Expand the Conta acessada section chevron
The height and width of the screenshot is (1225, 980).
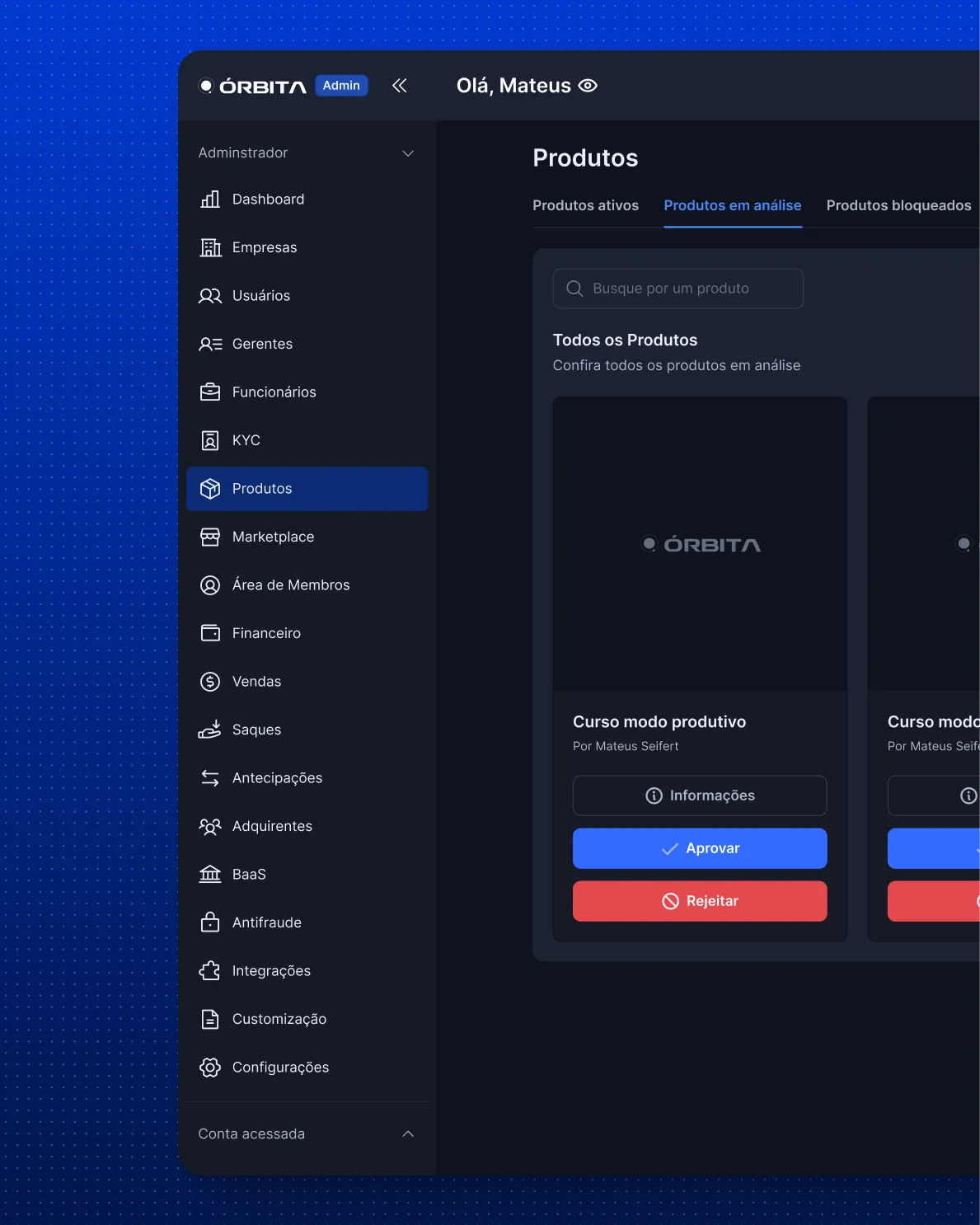[408, 1134]
